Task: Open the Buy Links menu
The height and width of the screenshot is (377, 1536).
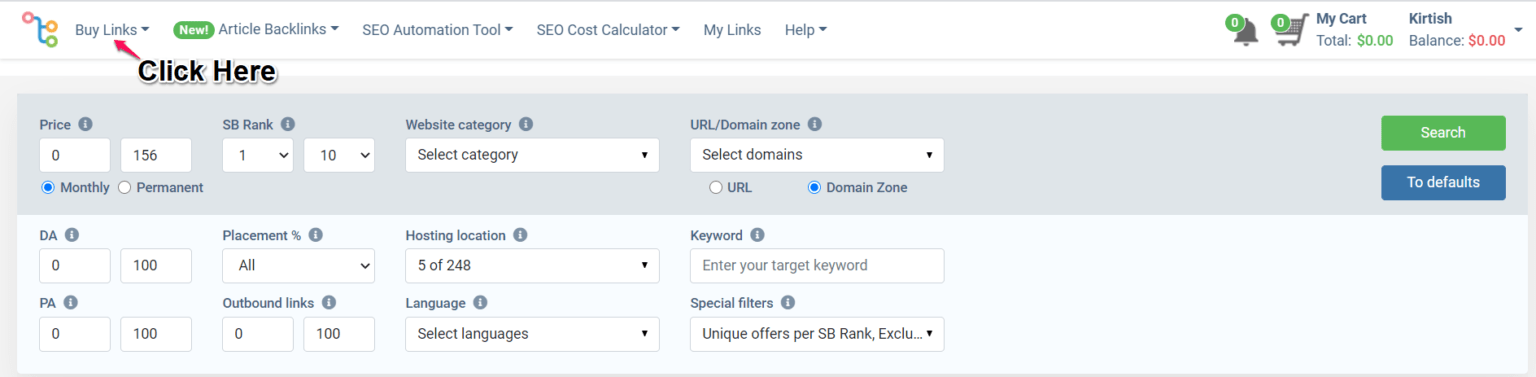Action: pos(112,30)
